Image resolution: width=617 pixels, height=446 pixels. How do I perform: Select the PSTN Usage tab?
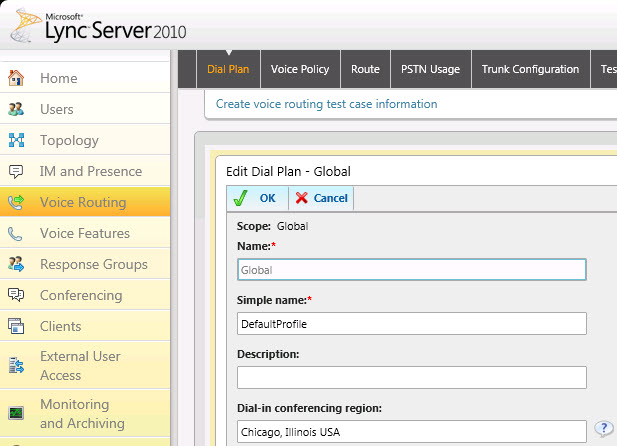point(430,69)
